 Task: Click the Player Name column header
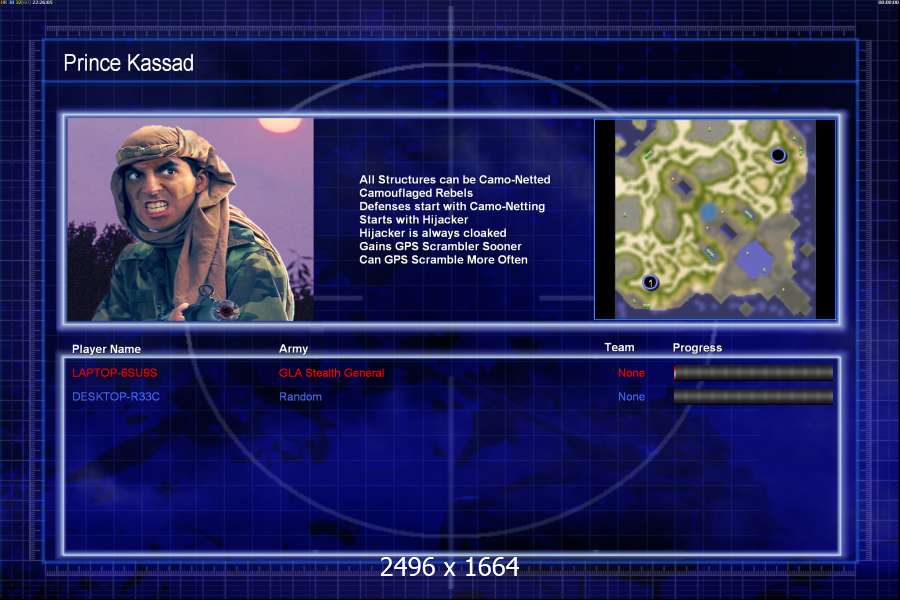[106, 349]
